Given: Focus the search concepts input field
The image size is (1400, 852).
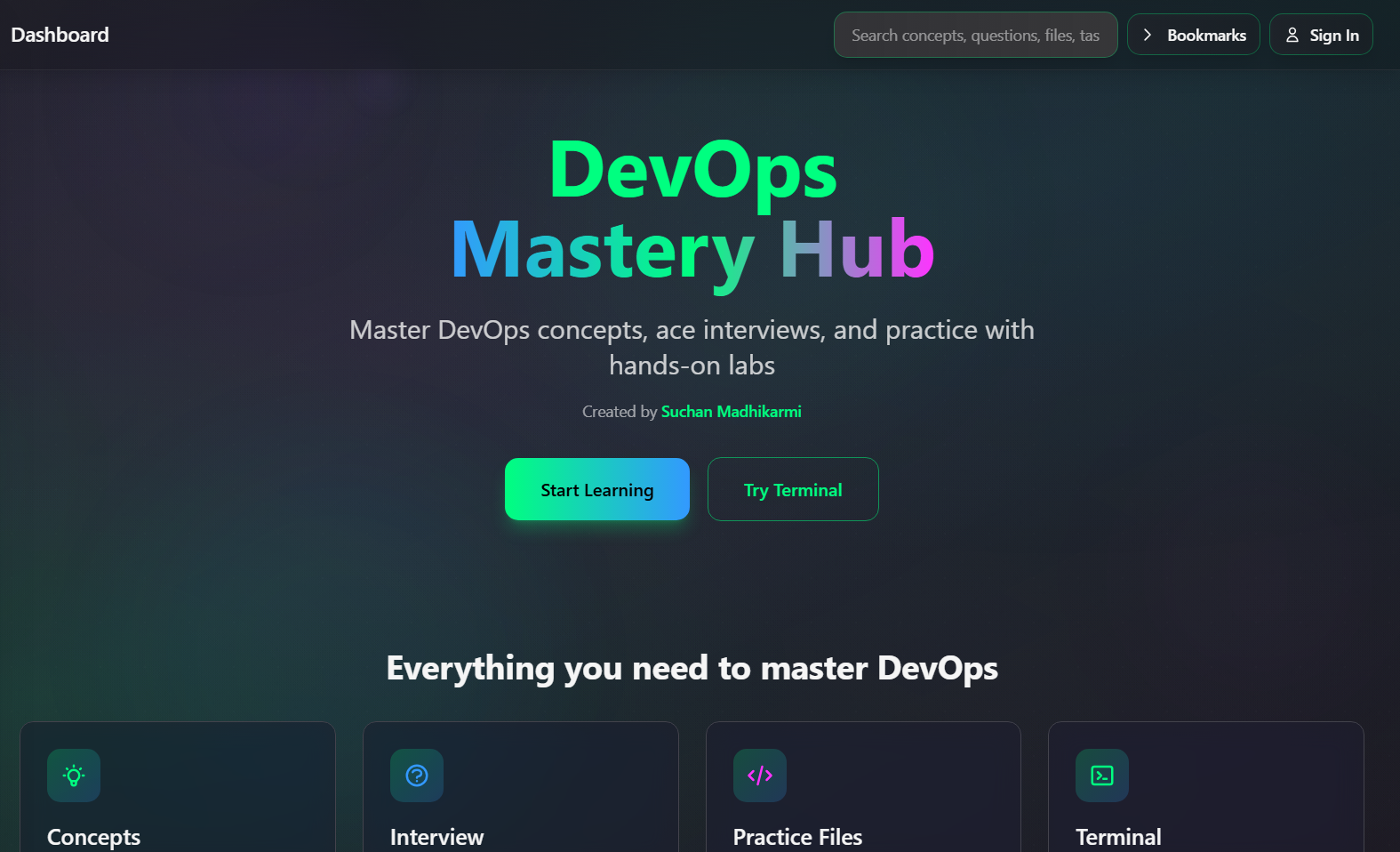Looking at the screenshot, I should pyautogui.click(x=975, y=36).
